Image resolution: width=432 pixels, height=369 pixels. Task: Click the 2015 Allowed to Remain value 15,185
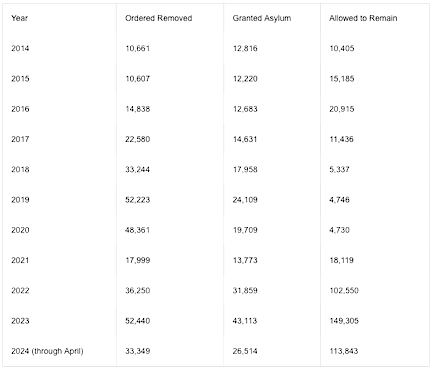pyautogui.click(x=342, y=79)
